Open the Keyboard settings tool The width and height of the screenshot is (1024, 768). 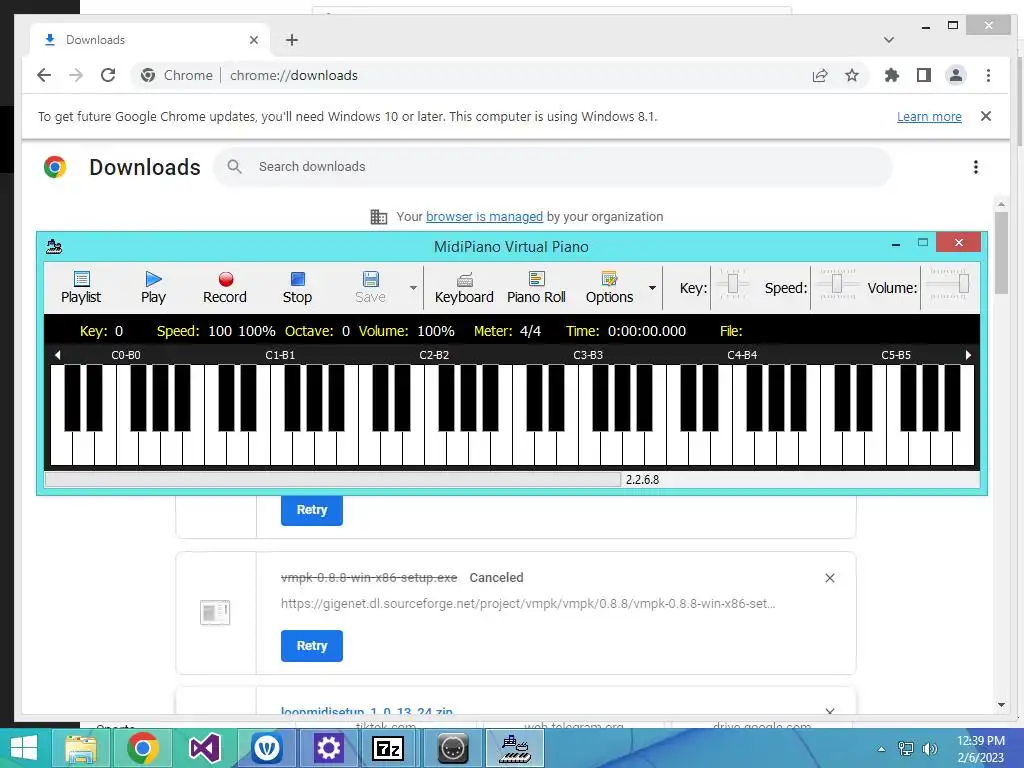(x=464, y=287)
